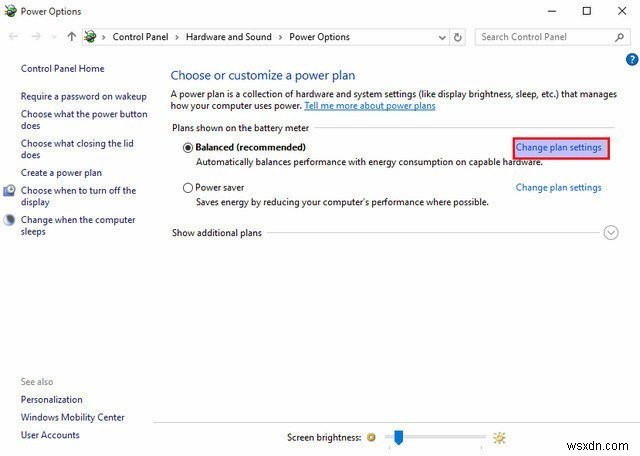The width and height of the screenshot is (640, 456).
Task: Go forward with the right arrow
Action: pos(36,37)
